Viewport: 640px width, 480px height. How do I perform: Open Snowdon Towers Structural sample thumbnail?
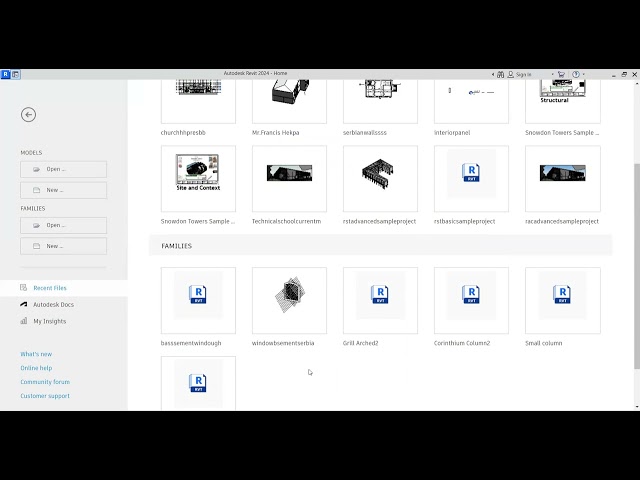tap(563, 101)
